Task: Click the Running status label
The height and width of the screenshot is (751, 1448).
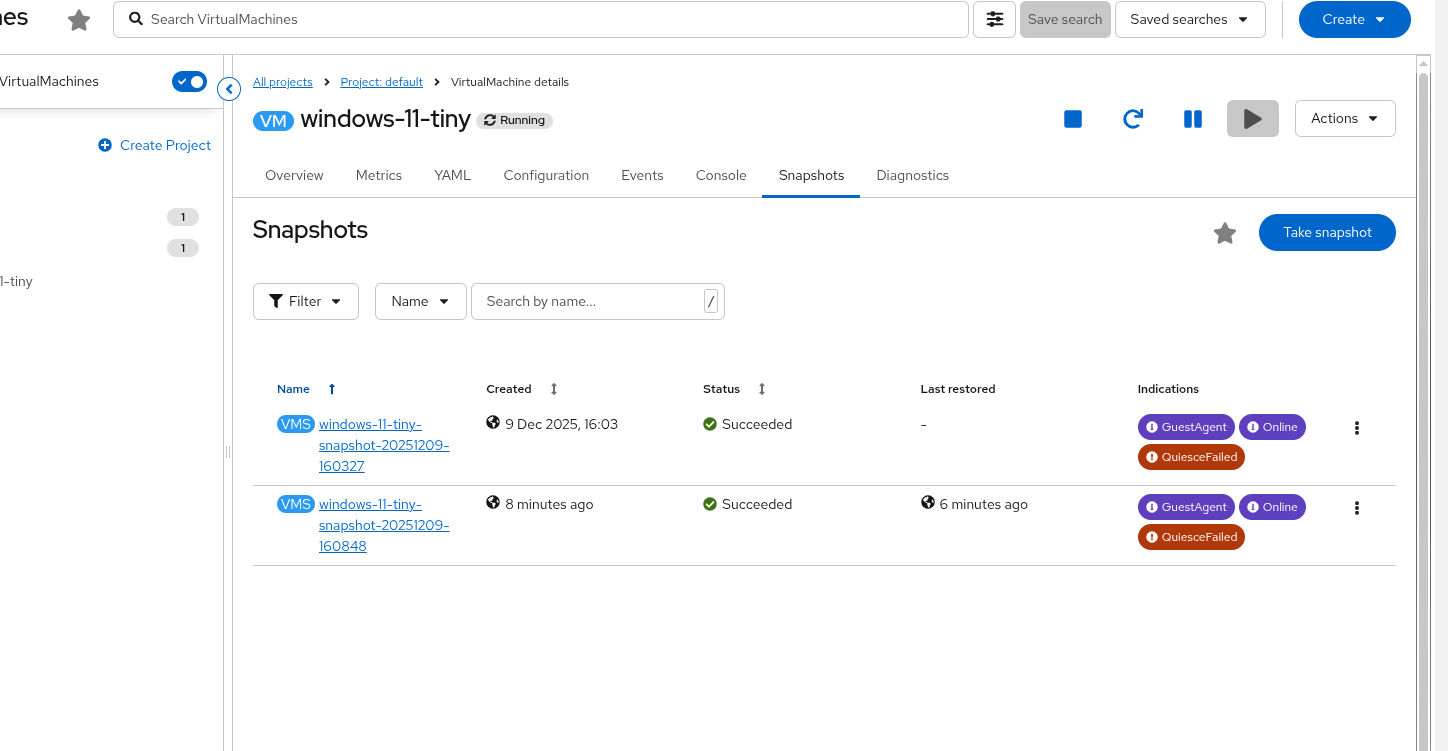Action: (x=514, y=120)
